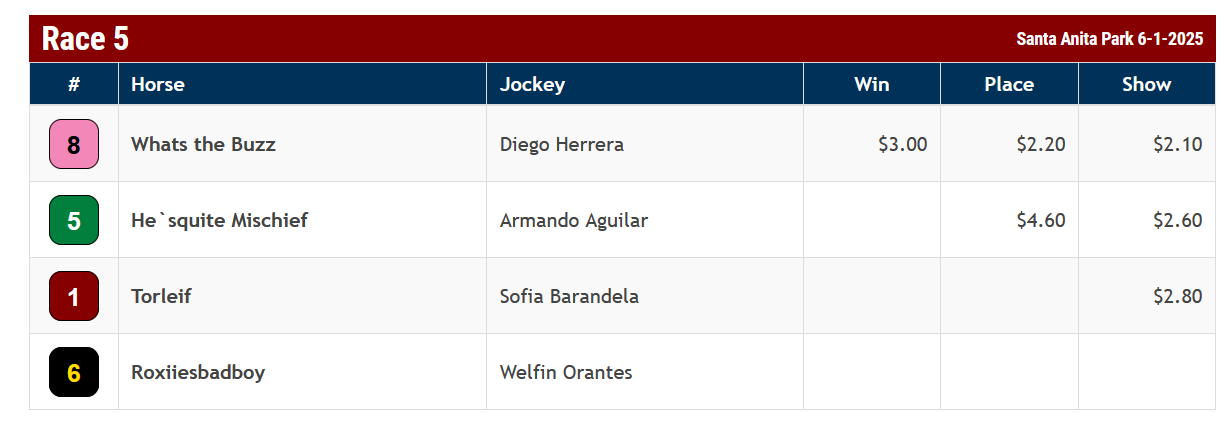The height and width of the screenshot is (427, 1231).
Task: Click the $4.60 place payout
Action: click(1040, 220)
